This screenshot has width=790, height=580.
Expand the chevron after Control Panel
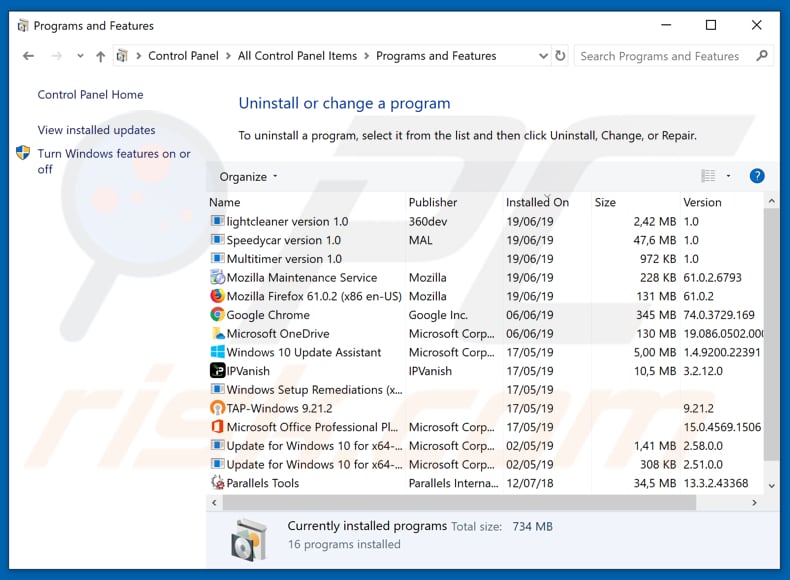tap(228, 56)
